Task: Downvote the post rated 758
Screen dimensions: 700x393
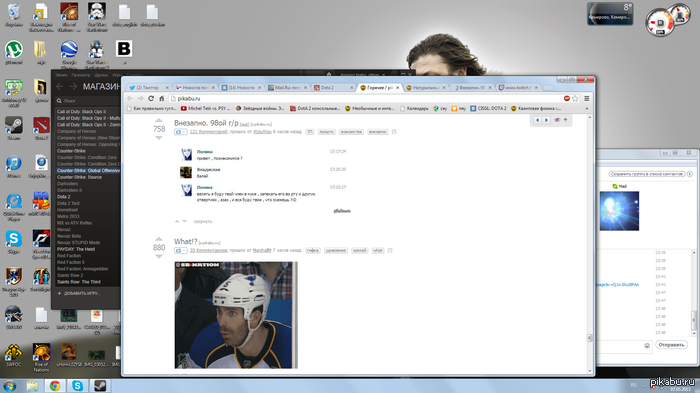Action: (159, 138)
